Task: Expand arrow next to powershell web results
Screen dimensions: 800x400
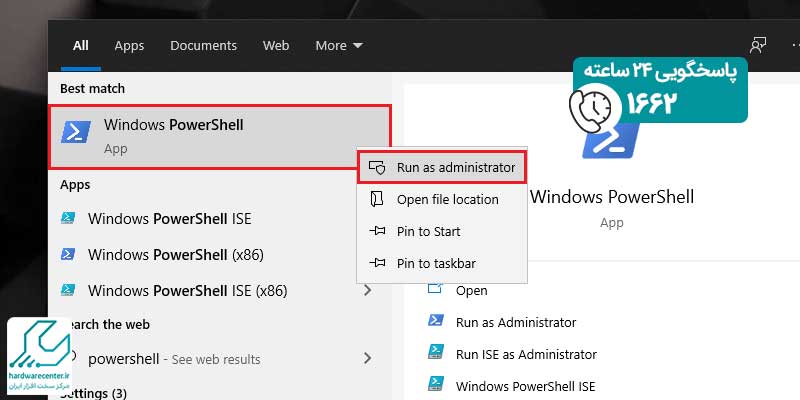Action: (367, 359)
